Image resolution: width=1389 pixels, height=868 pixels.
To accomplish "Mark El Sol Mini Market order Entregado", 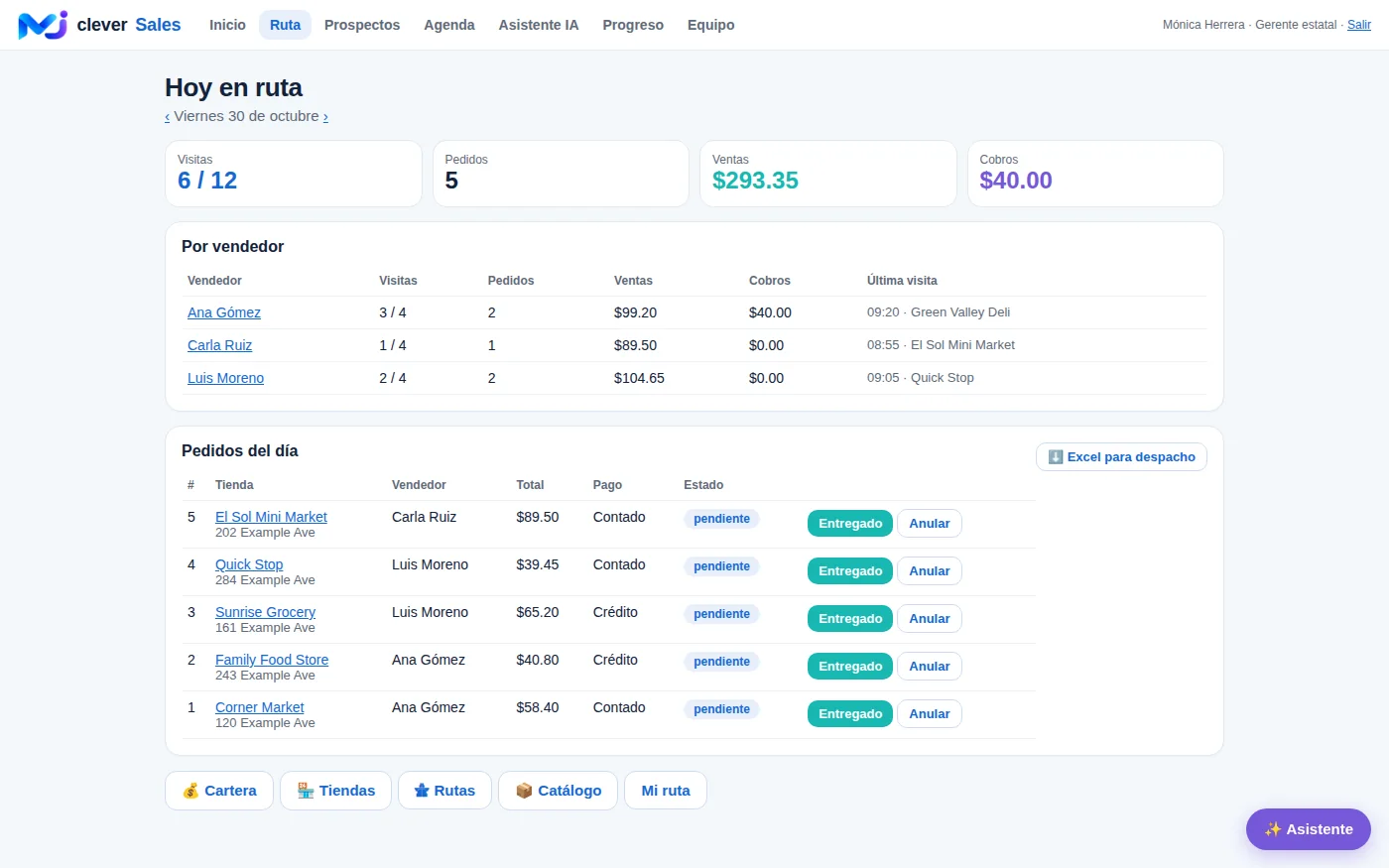I will pyautogui.click(x=850, y=524).
